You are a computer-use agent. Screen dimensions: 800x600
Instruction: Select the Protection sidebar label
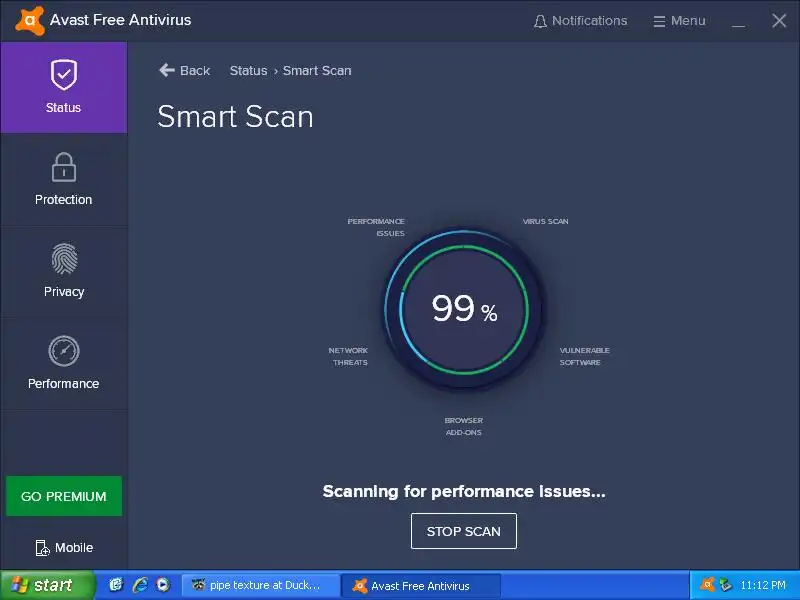coord(63,199)
